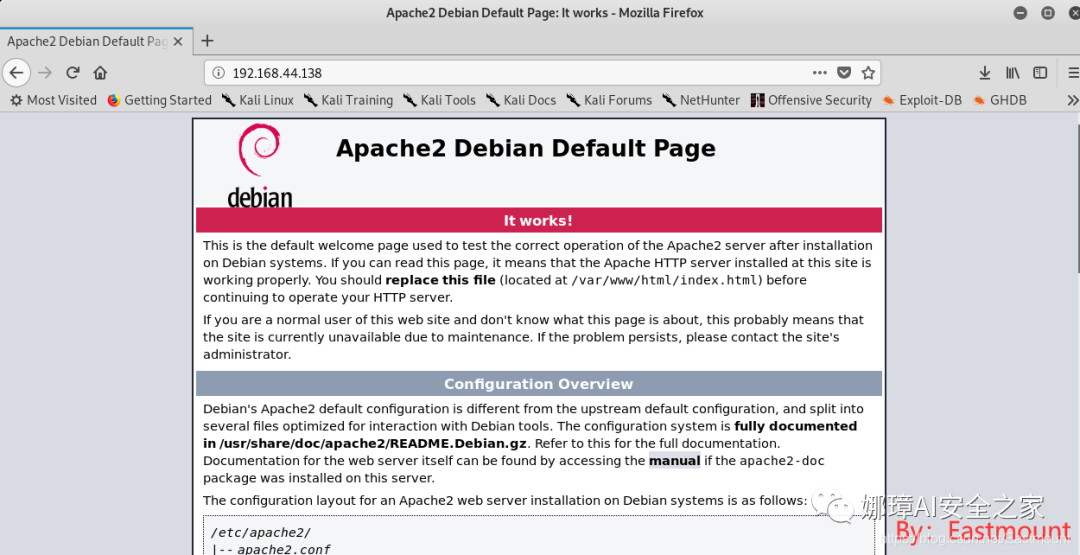Screen dimensions: 1080x555
Task: Click the manual link in Configuration Overview
Action: pos(674,461)
